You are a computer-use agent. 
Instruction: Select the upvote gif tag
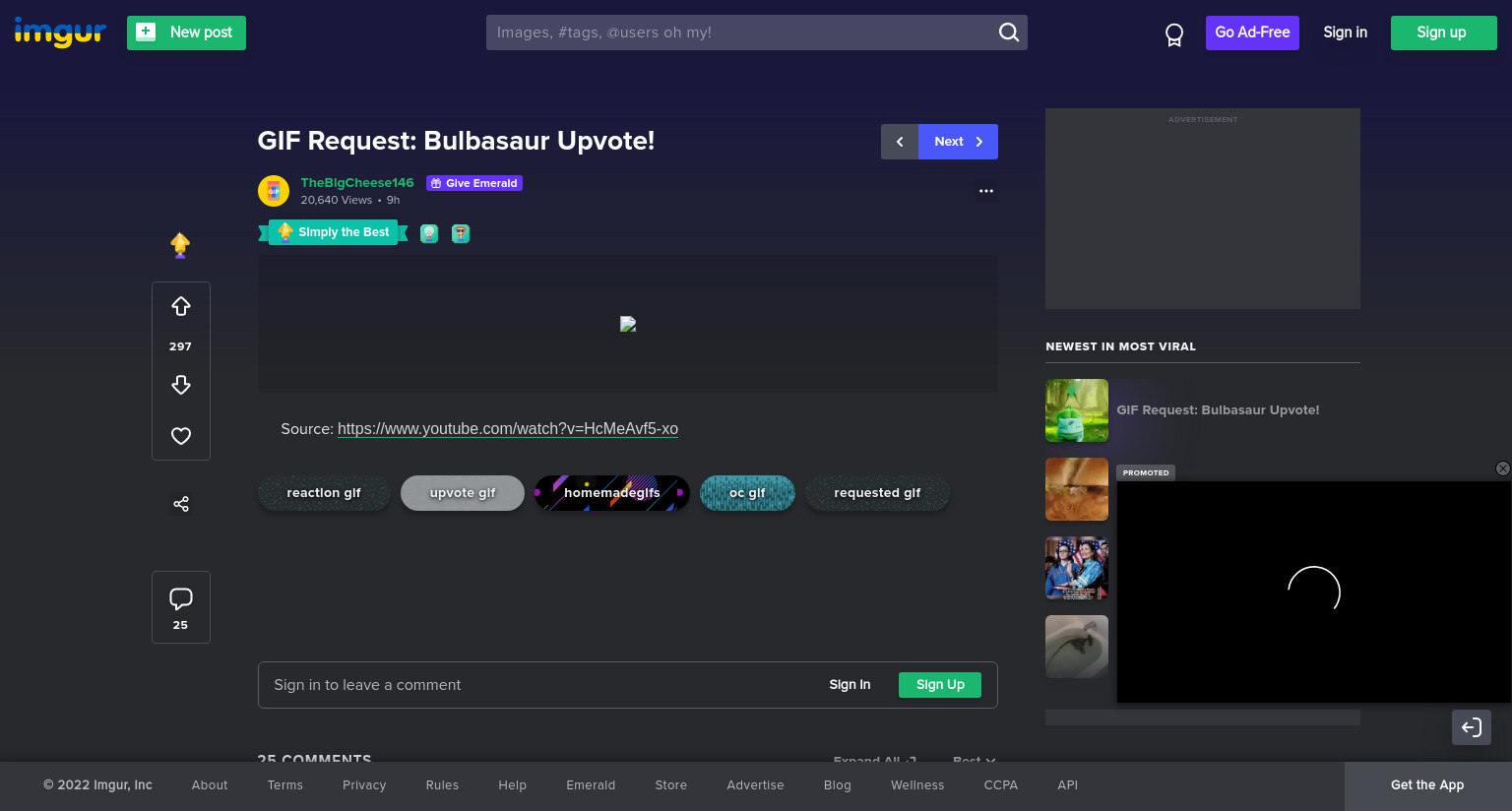(463, 493)
